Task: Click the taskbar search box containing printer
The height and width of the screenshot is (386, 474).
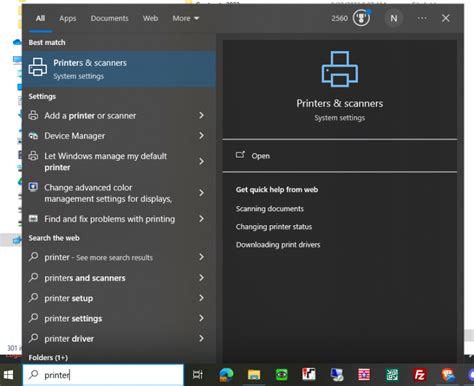Action: [103, 375]
